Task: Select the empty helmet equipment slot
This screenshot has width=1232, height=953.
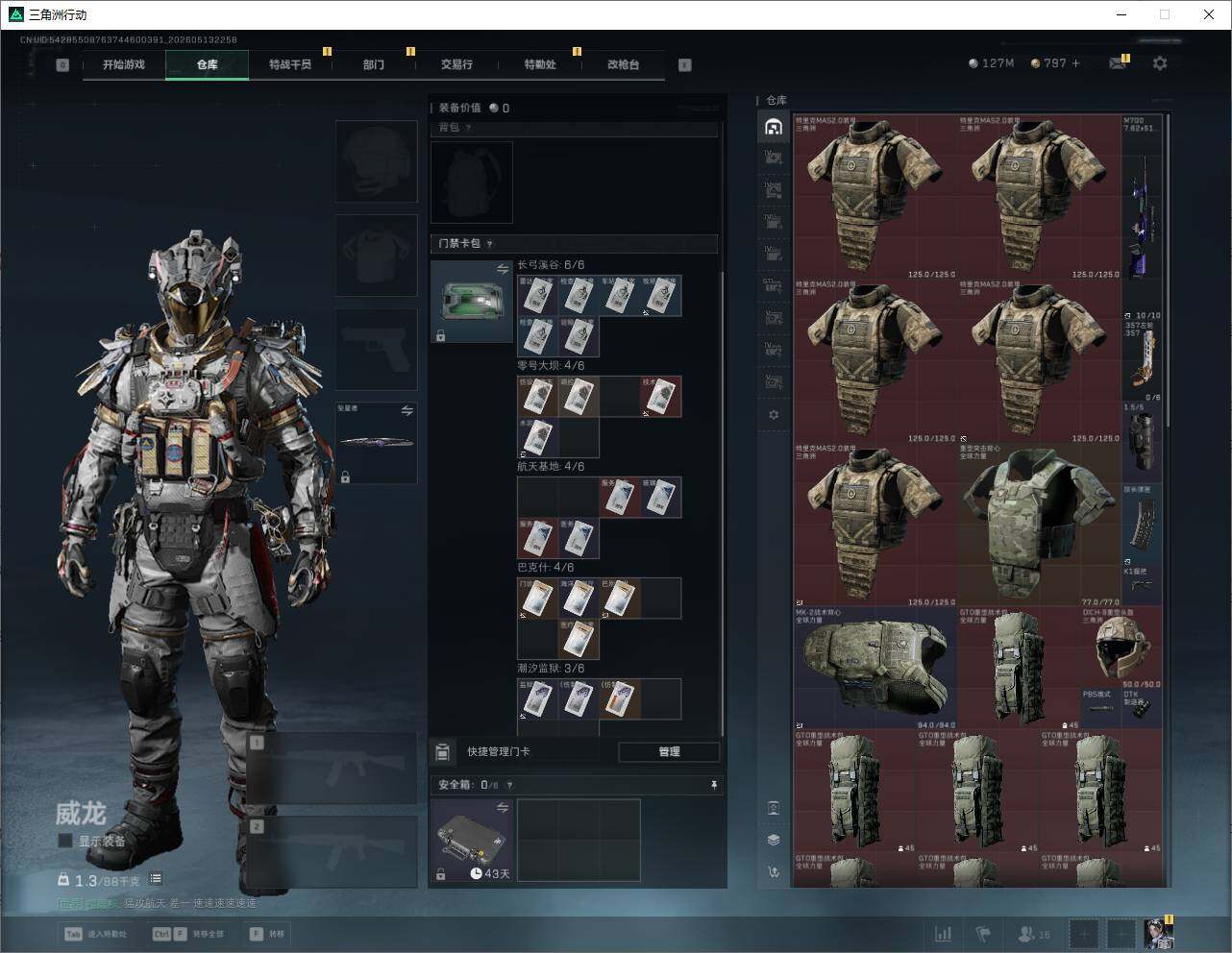Action: point(377,160)
